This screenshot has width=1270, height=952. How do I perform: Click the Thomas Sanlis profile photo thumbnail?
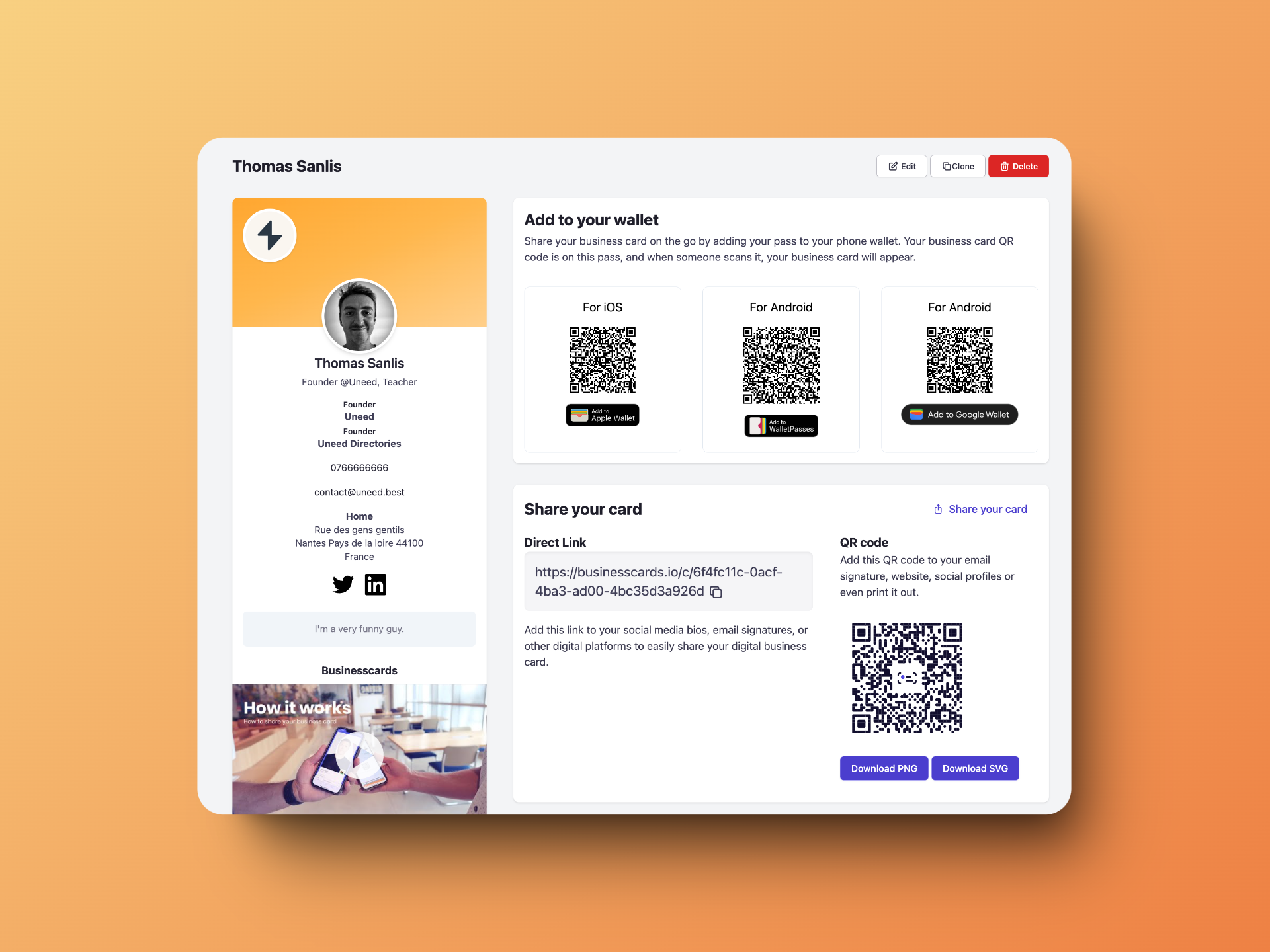[x=359, y=315]
